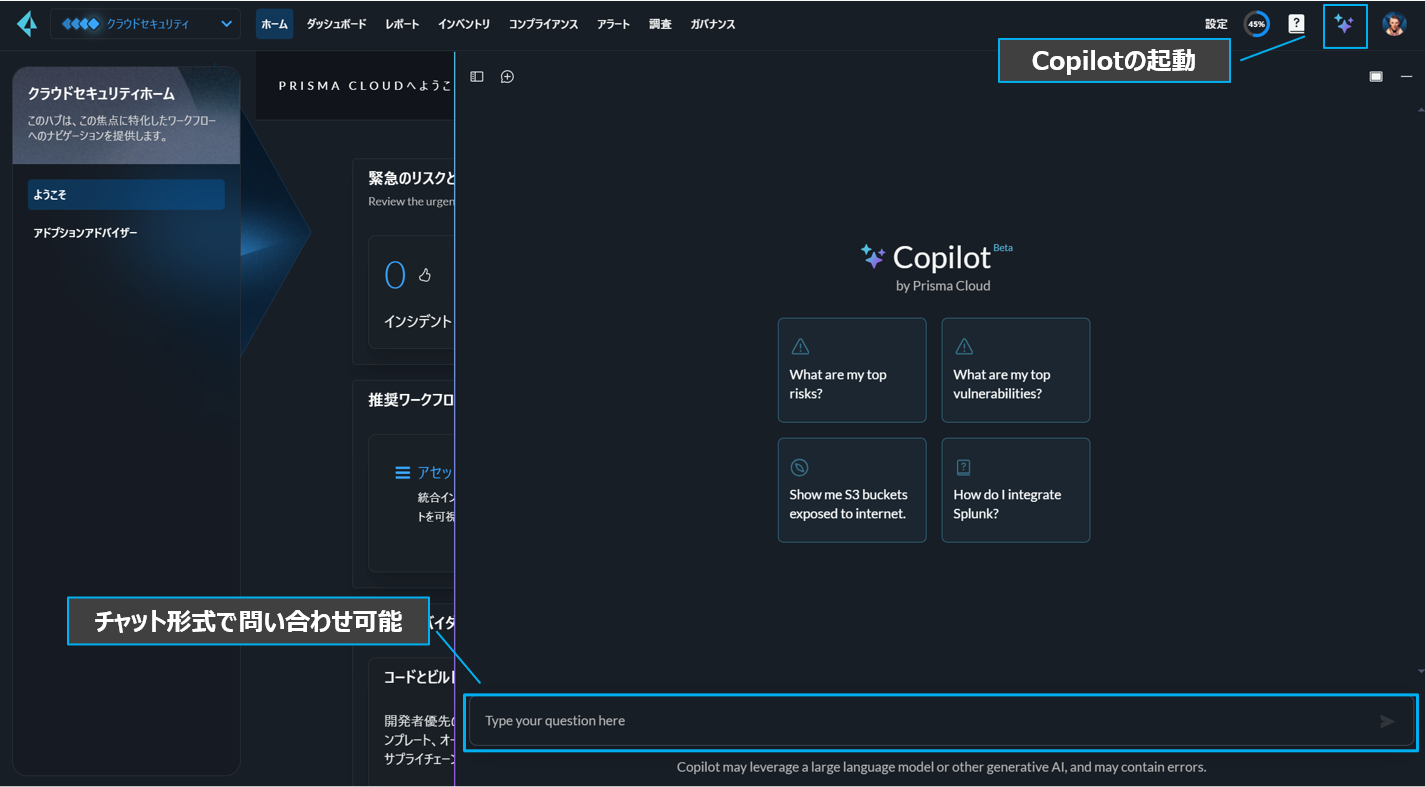This screenshot has width=1425, height=787.
Task: Launch Copilot via the sparkle icon
Action: tap(1344, 25)
